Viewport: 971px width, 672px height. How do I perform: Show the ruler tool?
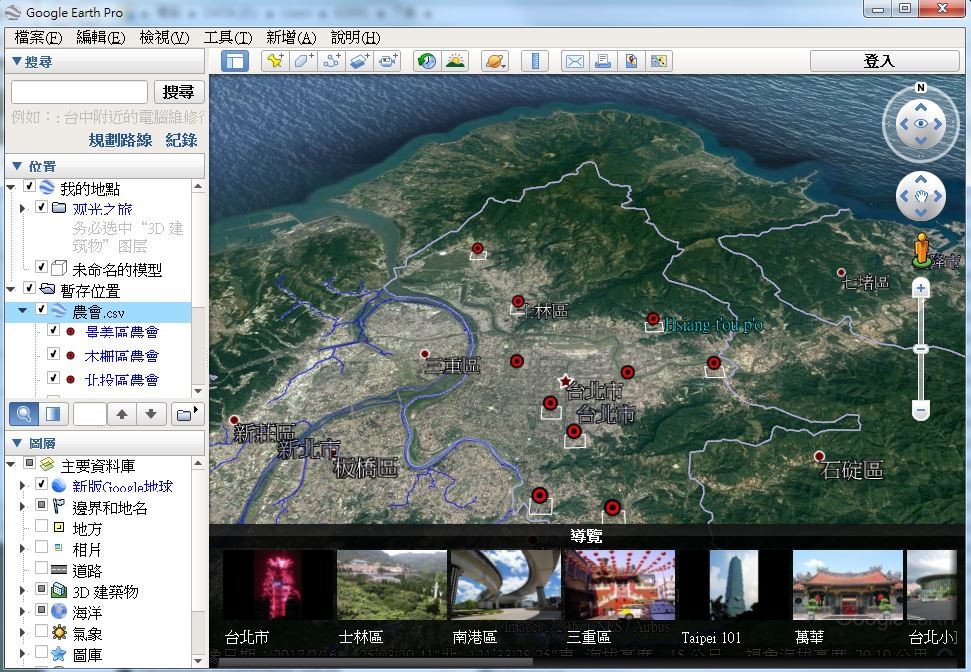(535, 61)
